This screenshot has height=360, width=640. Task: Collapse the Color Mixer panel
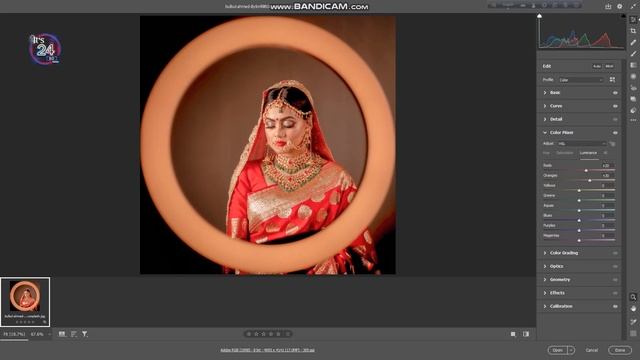click(545, 133)
